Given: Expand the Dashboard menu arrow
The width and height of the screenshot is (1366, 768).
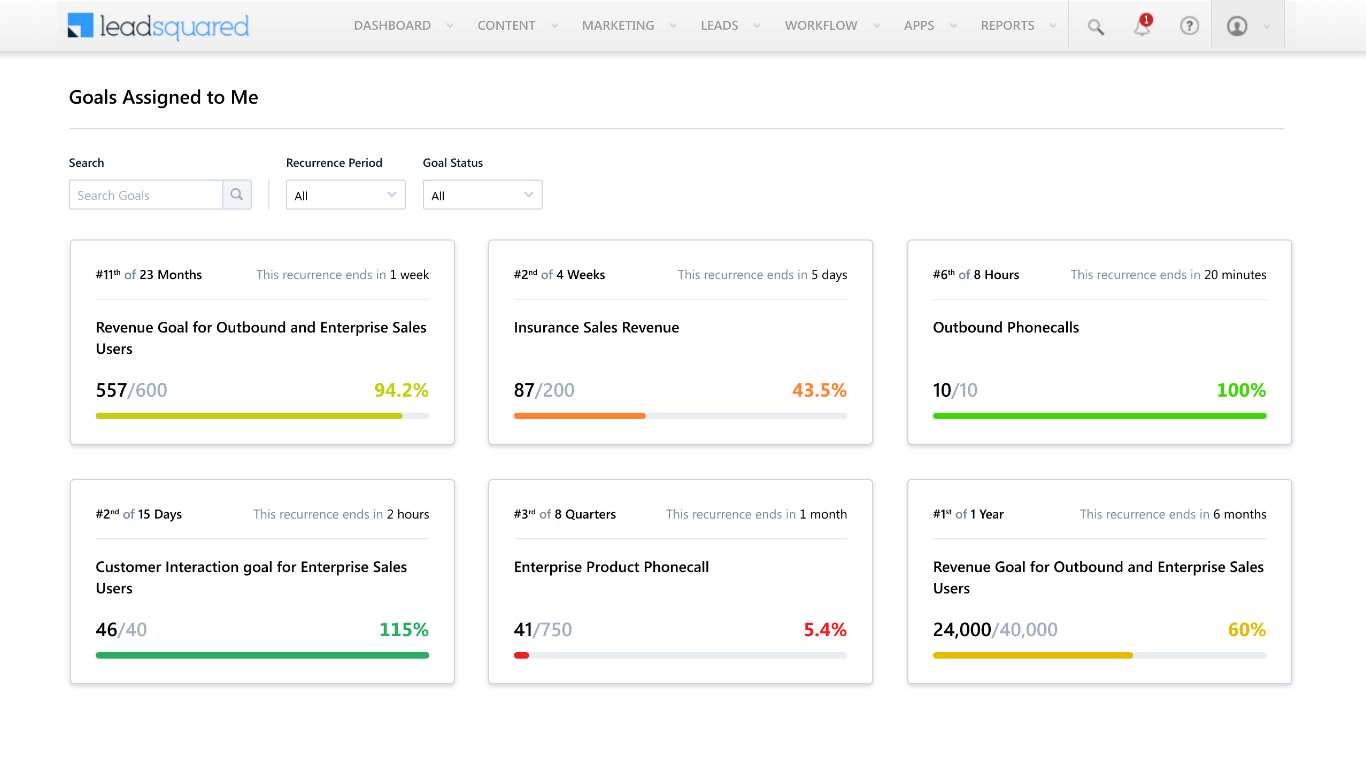Looking at the screenshot, I should (450, 27).
